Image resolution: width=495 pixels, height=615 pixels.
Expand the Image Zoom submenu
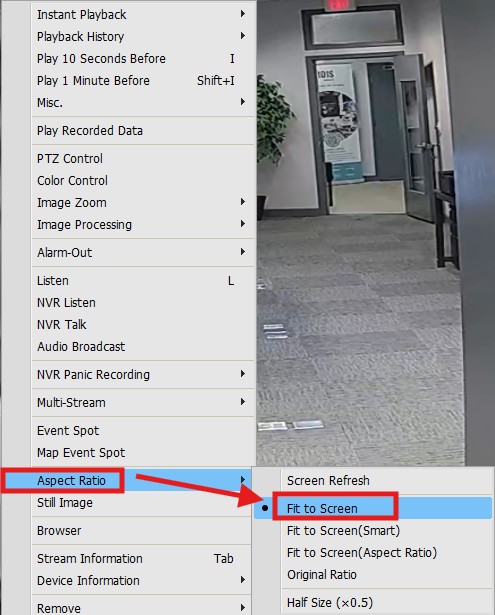coord(143,202)
